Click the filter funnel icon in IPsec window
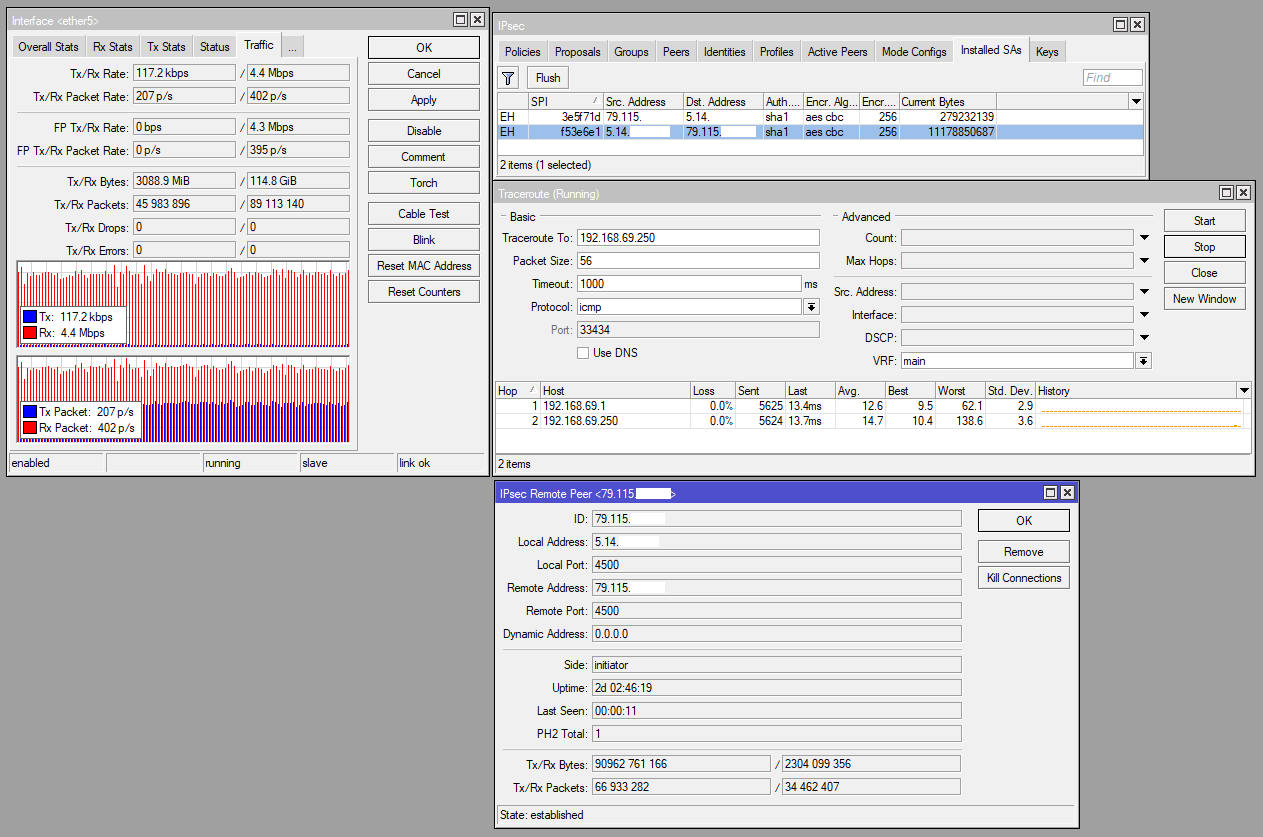This screenshot has width=1263, height=837. (x=508, y=78)
